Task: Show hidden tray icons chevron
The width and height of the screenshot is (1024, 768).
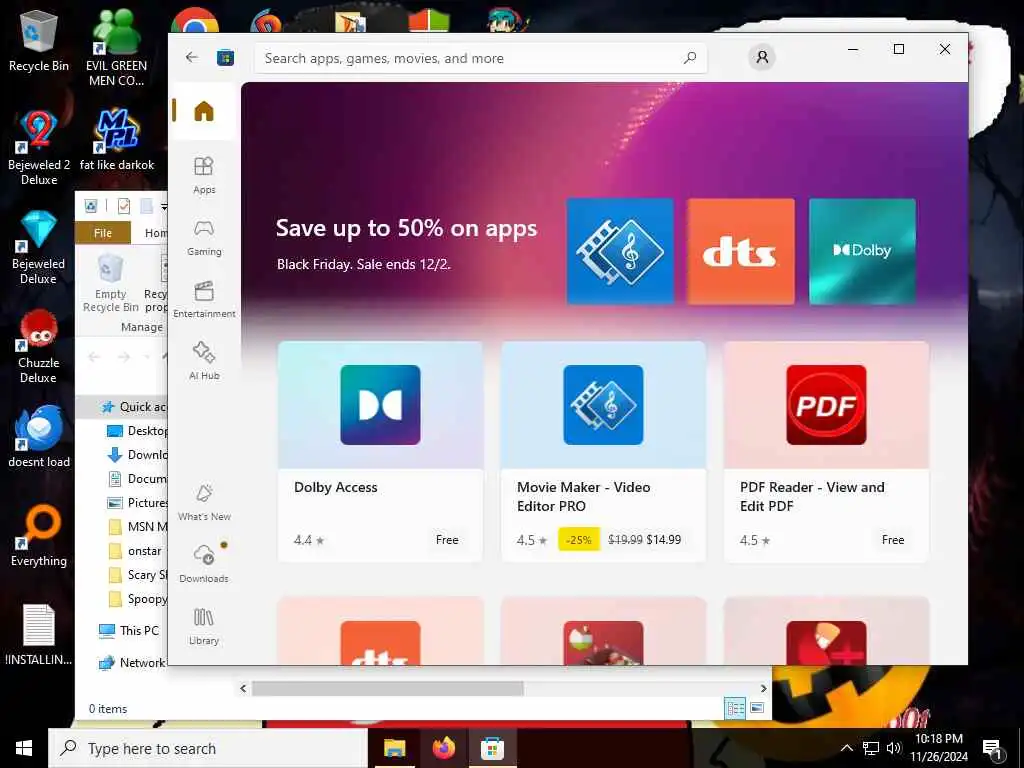Action: [x=846, y=748]
